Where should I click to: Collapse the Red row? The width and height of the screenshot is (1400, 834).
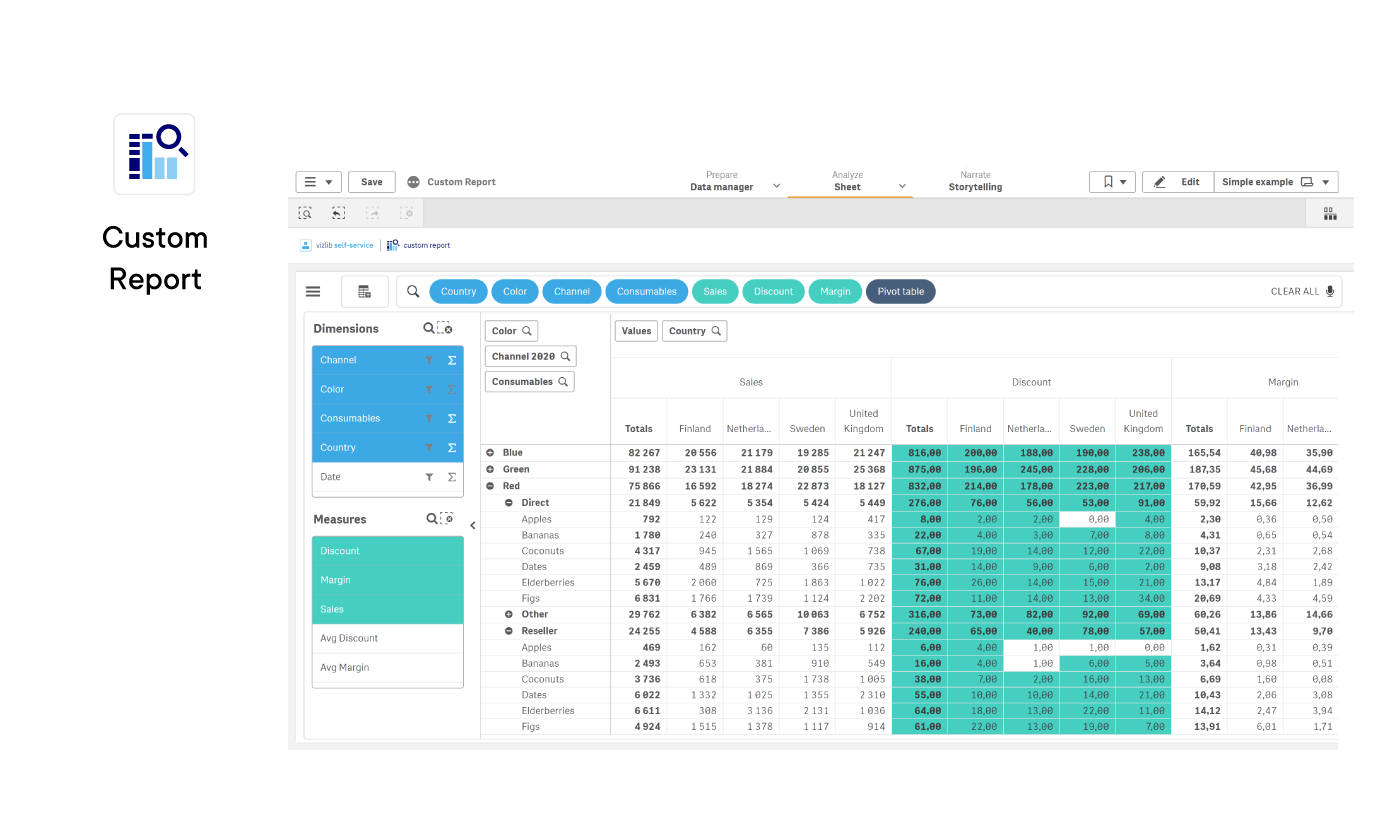click(x=490, y=486)
